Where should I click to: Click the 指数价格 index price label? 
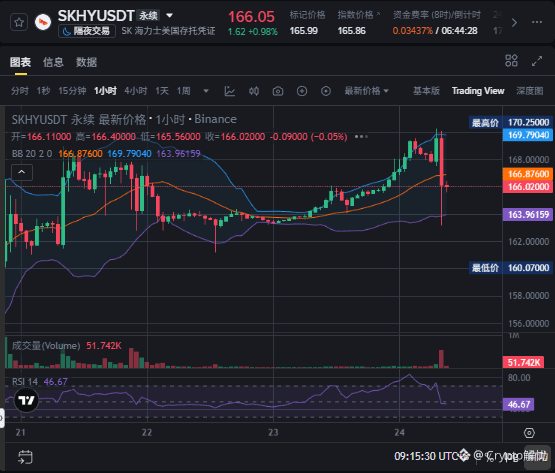point(355,15)
